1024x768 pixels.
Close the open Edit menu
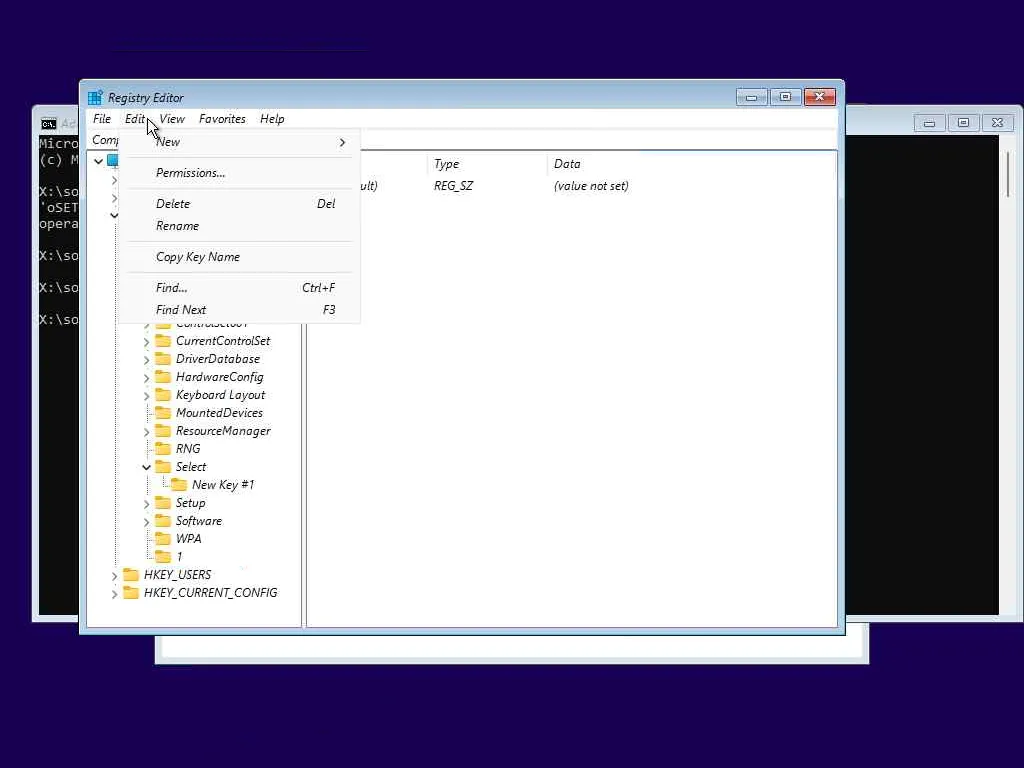135,119
